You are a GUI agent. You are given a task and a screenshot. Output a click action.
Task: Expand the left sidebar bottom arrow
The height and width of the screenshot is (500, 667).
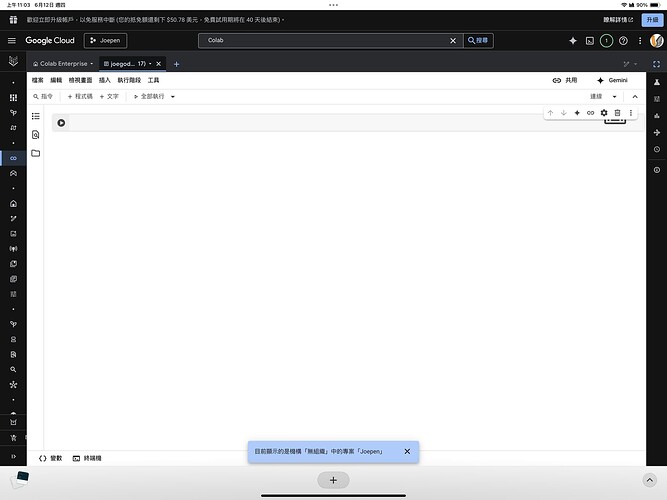tap(13, 457)
